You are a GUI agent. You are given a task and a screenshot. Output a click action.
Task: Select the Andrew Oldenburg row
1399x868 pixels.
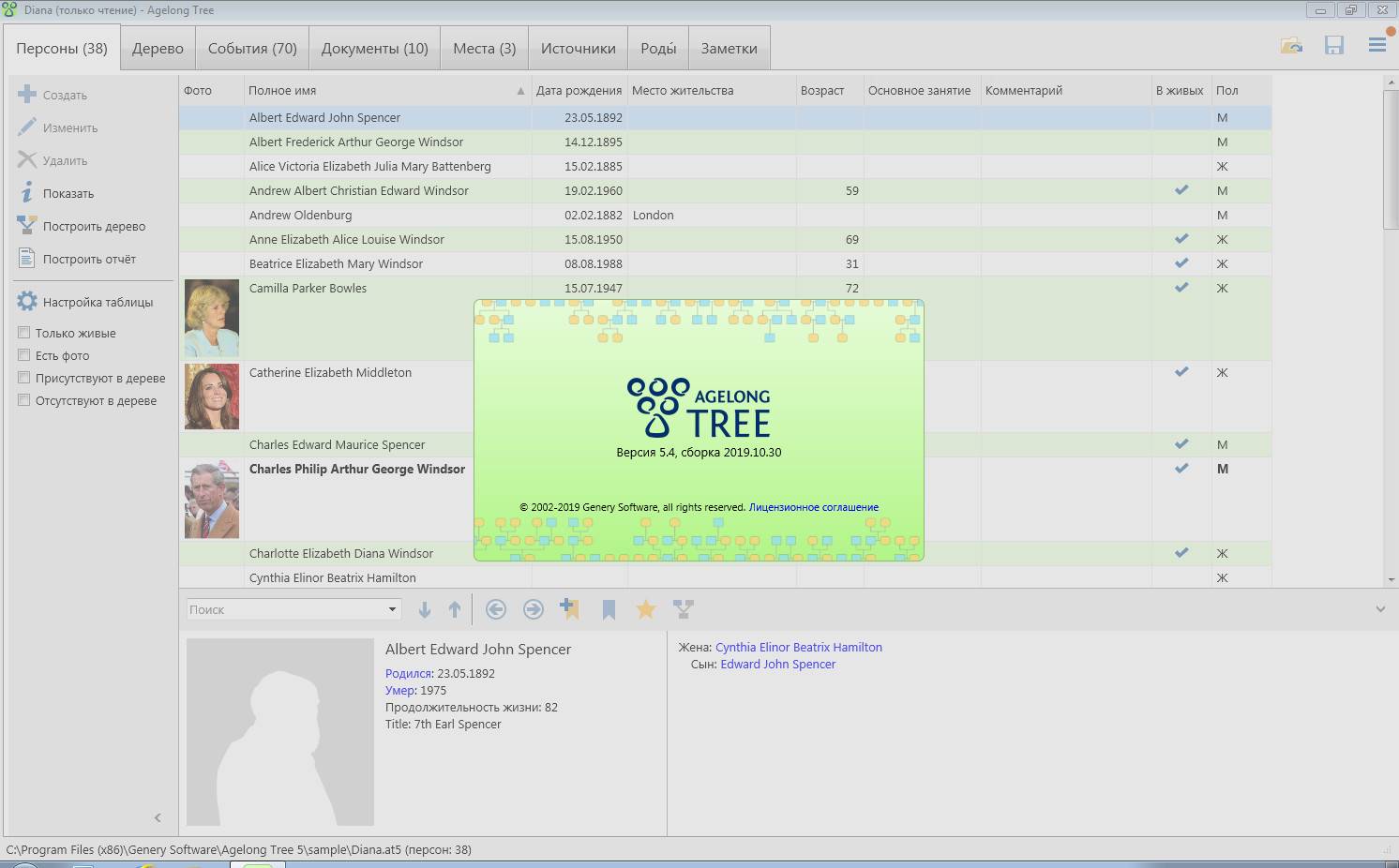(725, 215)
